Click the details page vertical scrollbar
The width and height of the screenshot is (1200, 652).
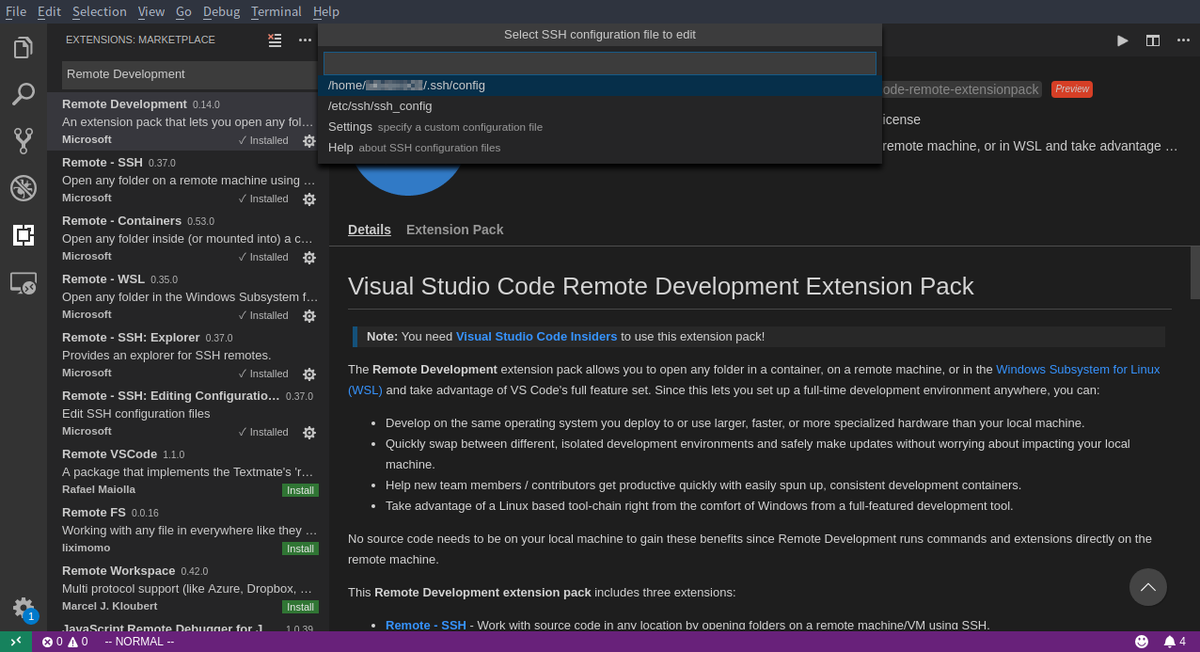pos(1195,272)
